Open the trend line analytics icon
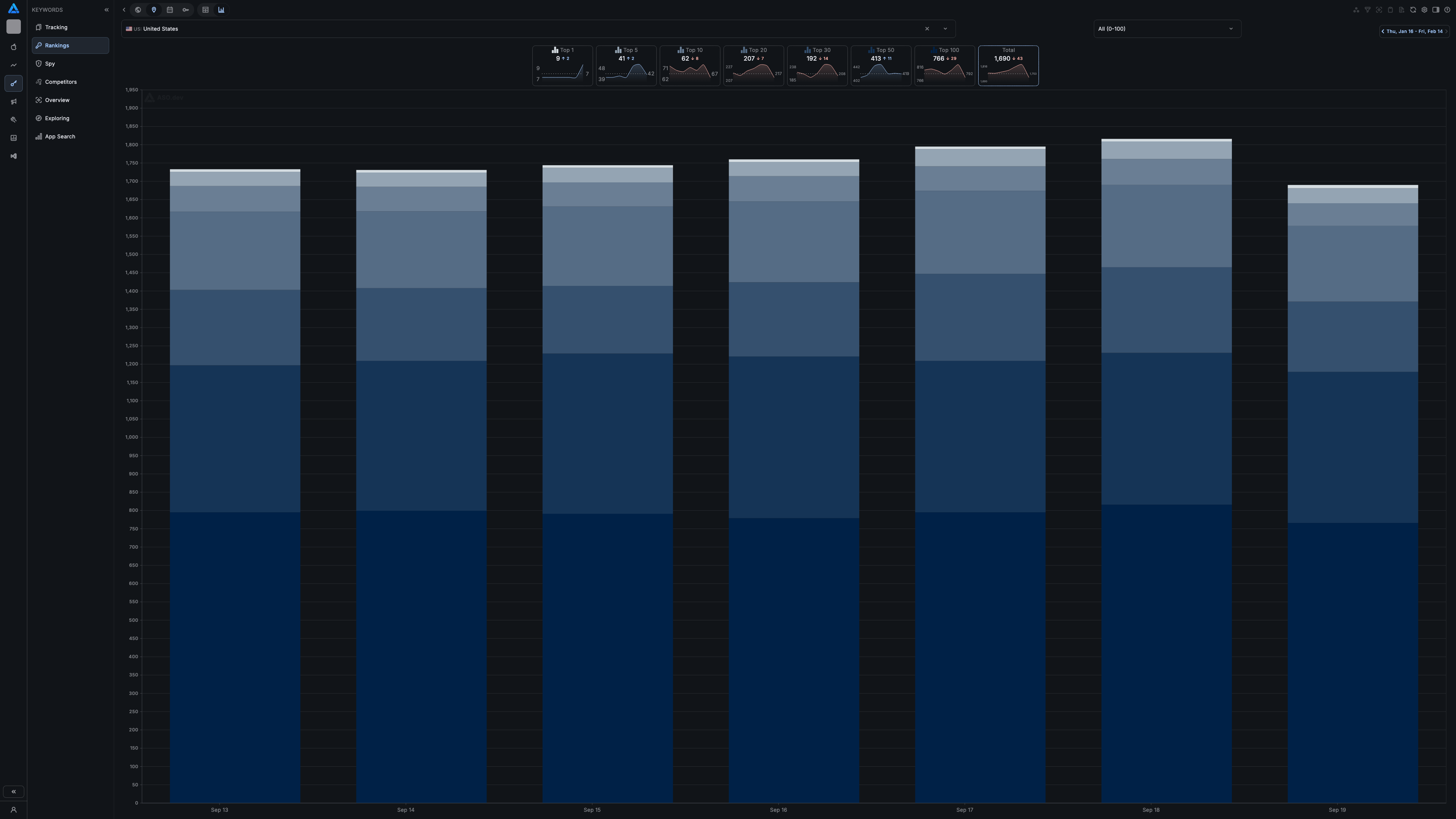Image resolution: width=1456 pixels, height=819 pixels. click(x=14, y=65)
